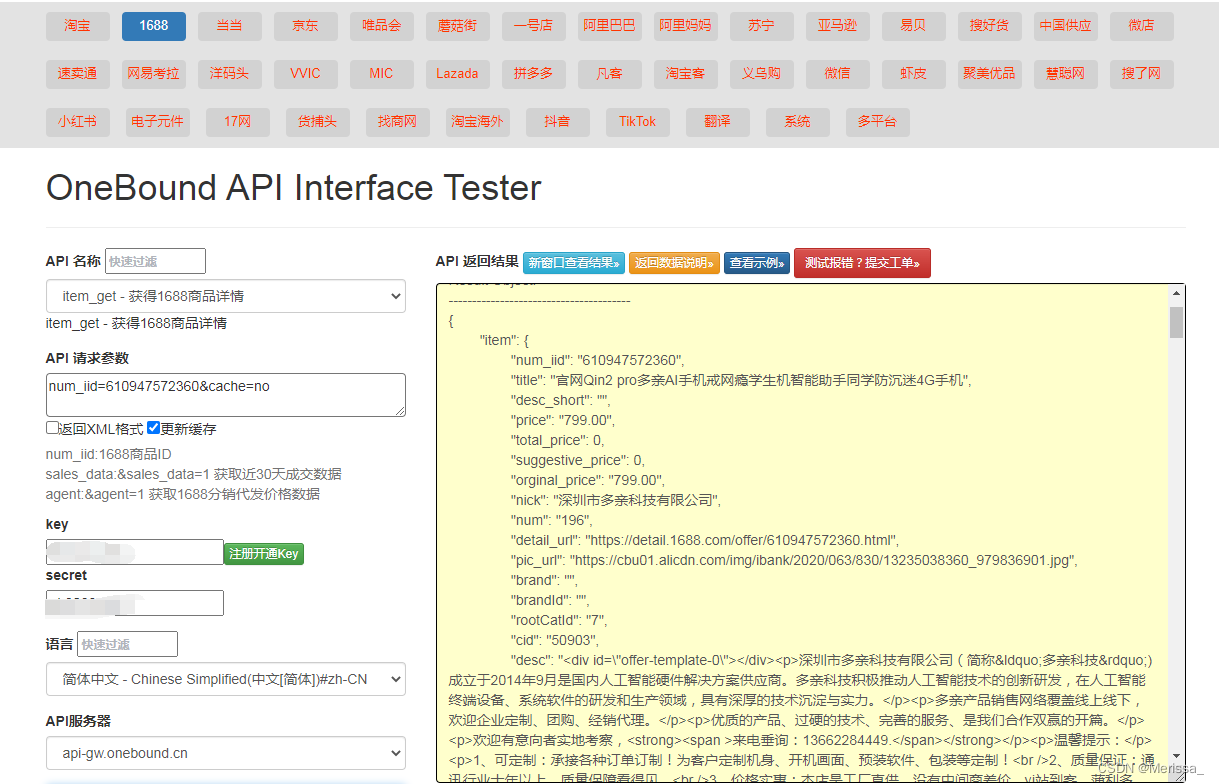Select the MIC tab
The width and height of the screenshot is (1219, 784).
pos(381,74)
